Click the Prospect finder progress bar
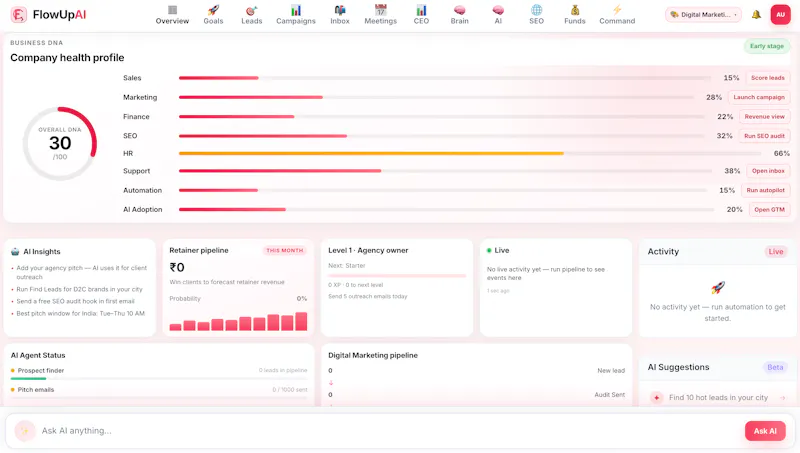The height and width of the screenshot is (453, 800). (159, 379)
